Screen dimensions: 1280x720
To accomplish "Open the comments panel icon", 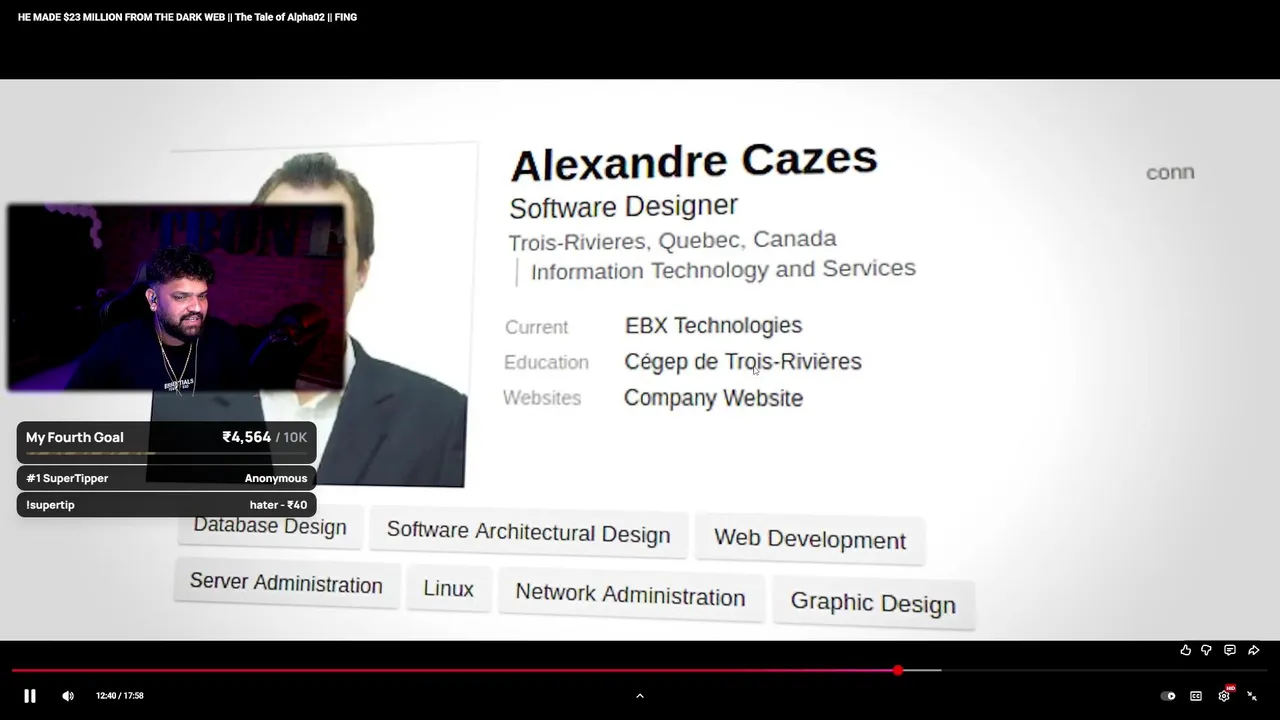I will click(x=1230, y=650).
